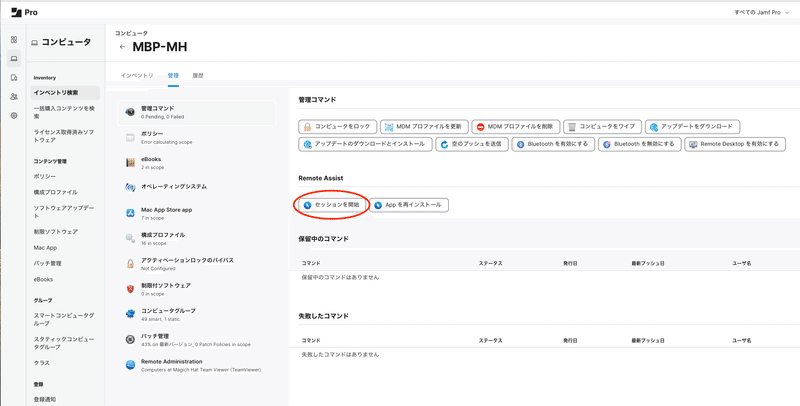Click 発行日 header in 失敗したコマンド table
The image size is (800, 406).
click(x=570, y=340)
